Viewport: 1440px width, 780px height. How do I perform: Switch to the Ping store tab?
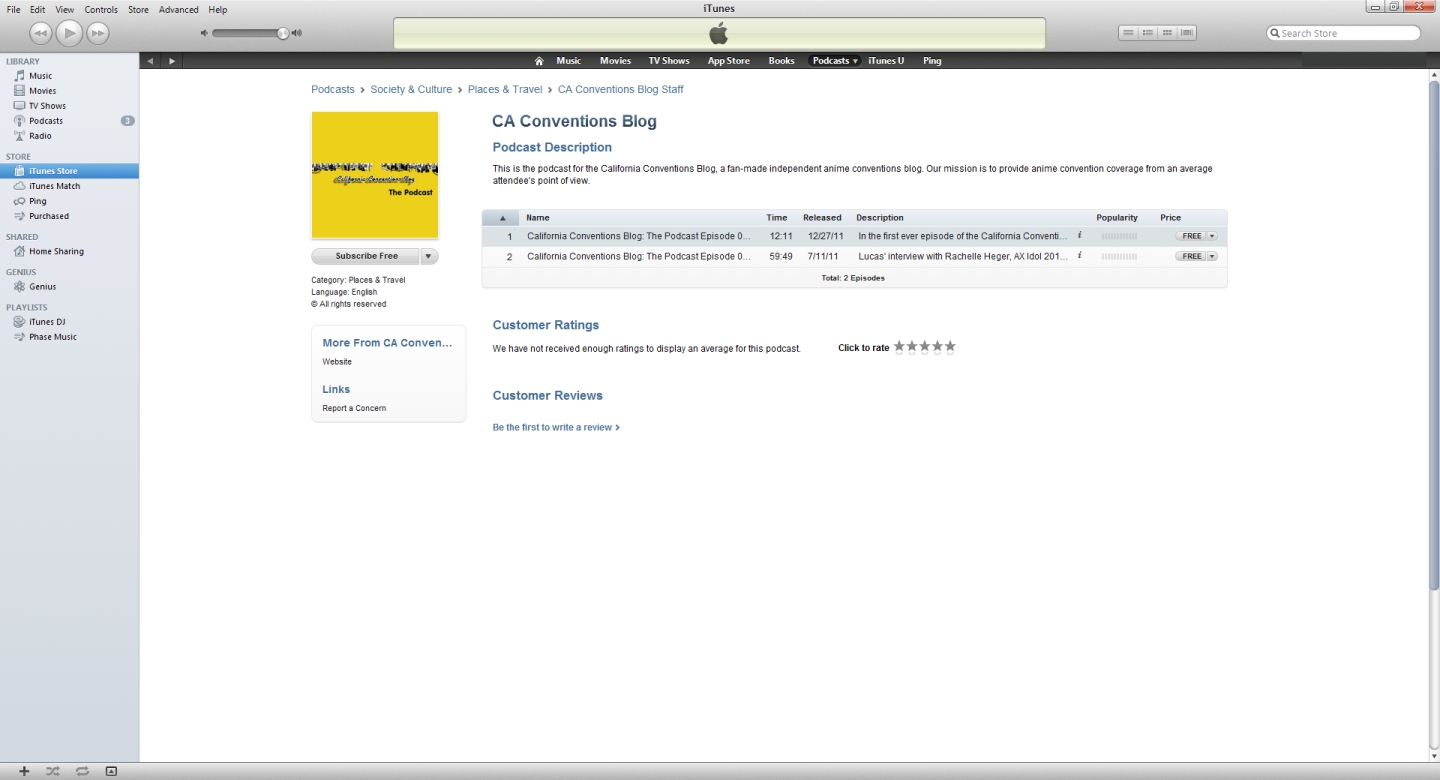click(932, 61)
